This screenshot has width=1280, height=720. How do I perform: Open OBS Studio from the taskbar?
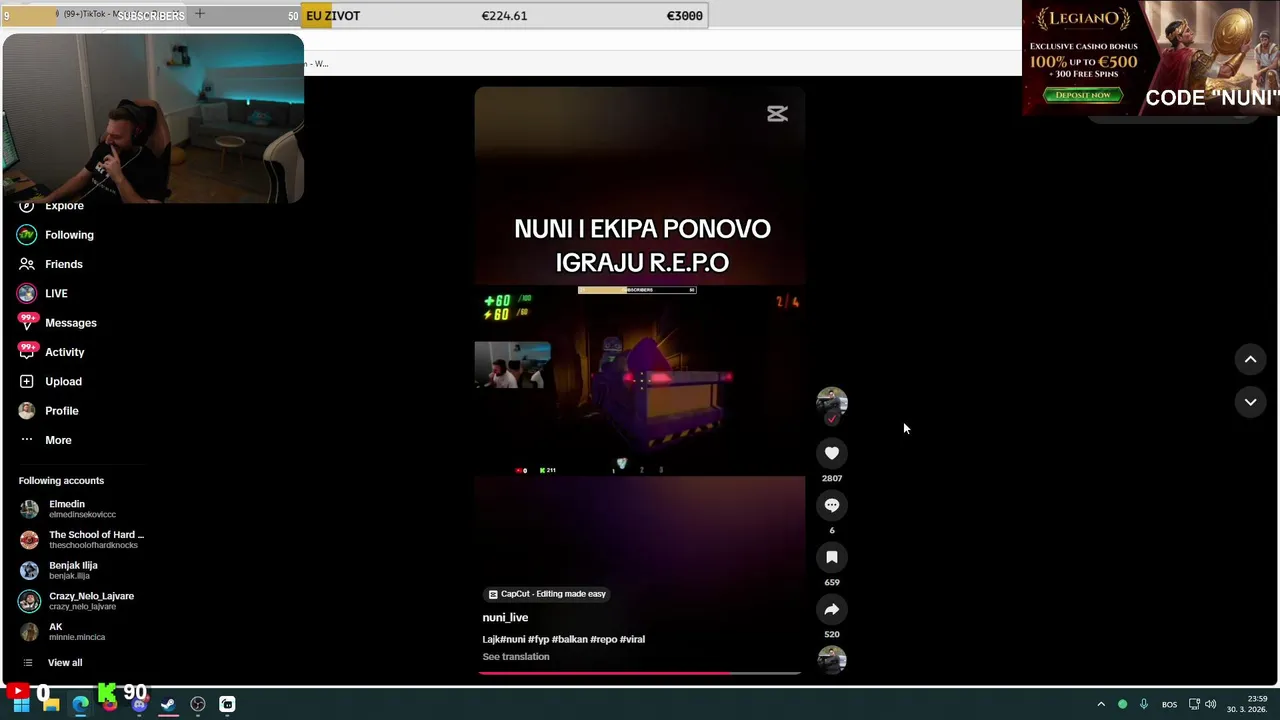[198, 704]
